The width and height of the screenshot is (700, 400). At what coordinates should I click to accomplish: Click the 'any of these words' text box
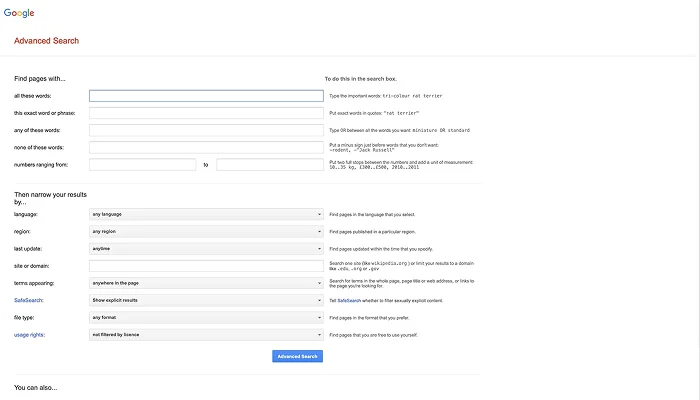(206, 130)
